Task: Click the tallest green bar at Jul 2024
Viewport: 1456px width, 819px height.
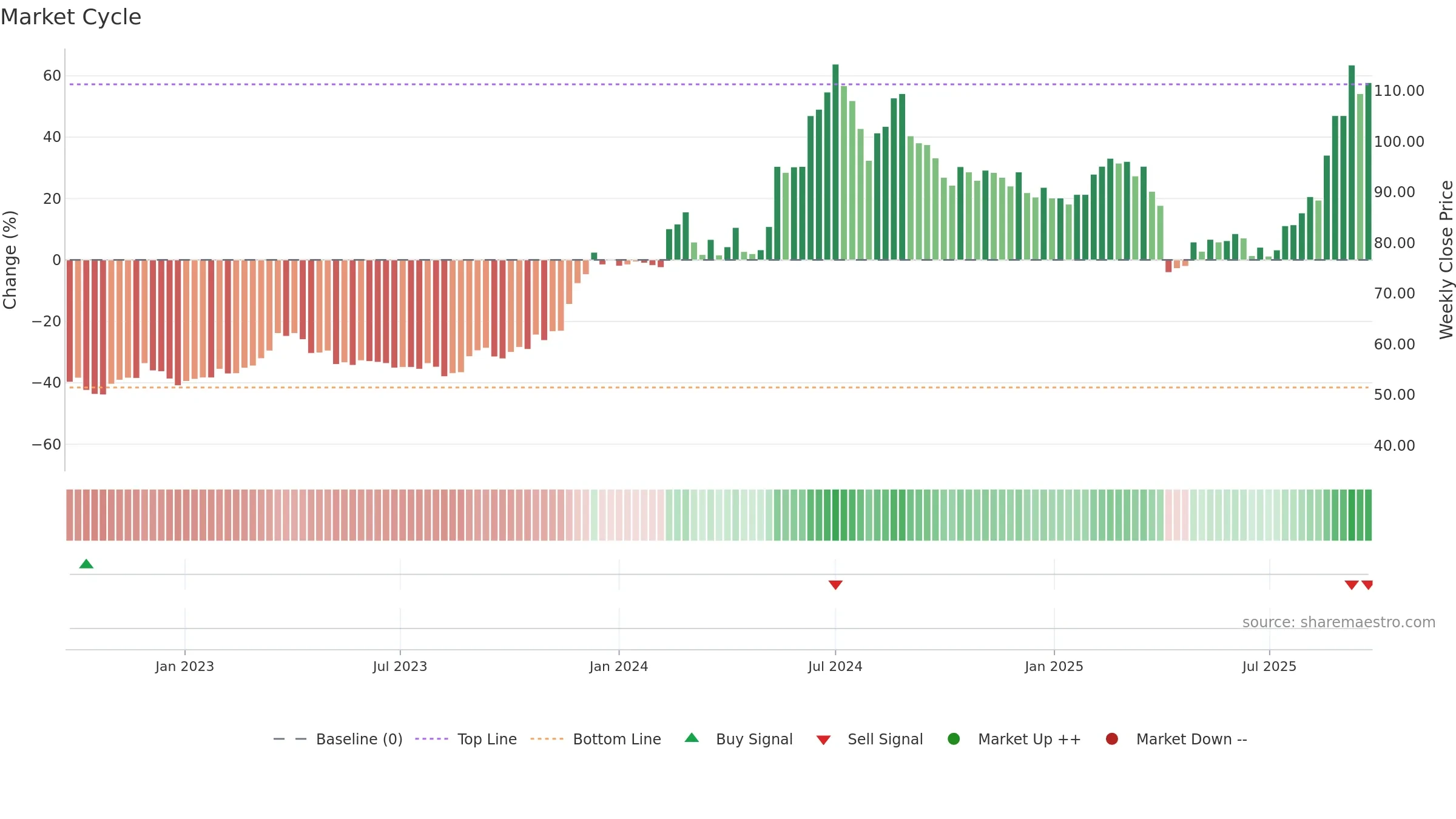Action: 835,162
